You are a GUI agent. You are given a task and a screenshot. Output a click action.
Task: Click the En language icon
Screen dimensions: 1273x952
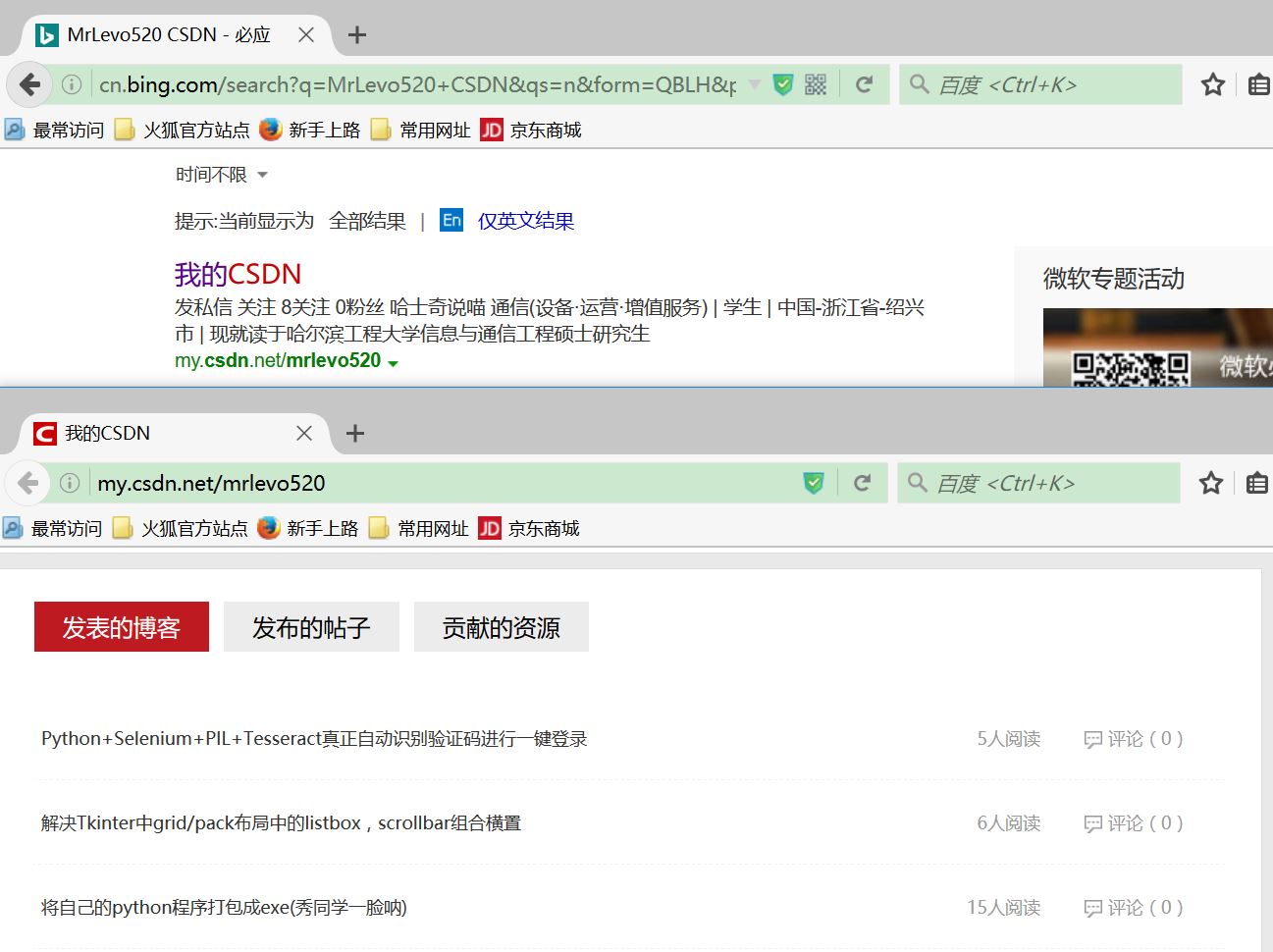[x=451, y=220]
